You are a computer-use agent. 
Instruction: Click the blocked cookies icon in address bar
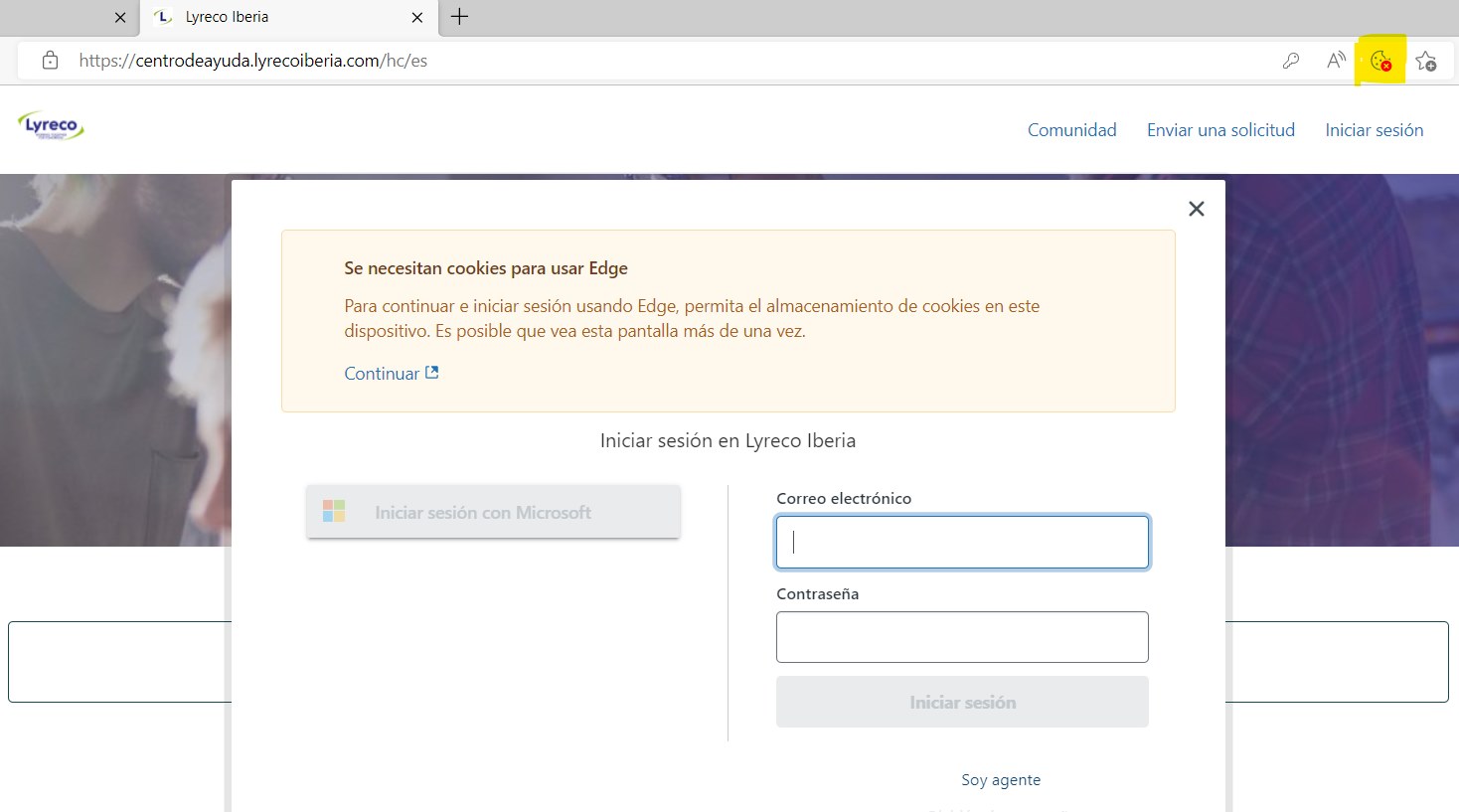1380,61
